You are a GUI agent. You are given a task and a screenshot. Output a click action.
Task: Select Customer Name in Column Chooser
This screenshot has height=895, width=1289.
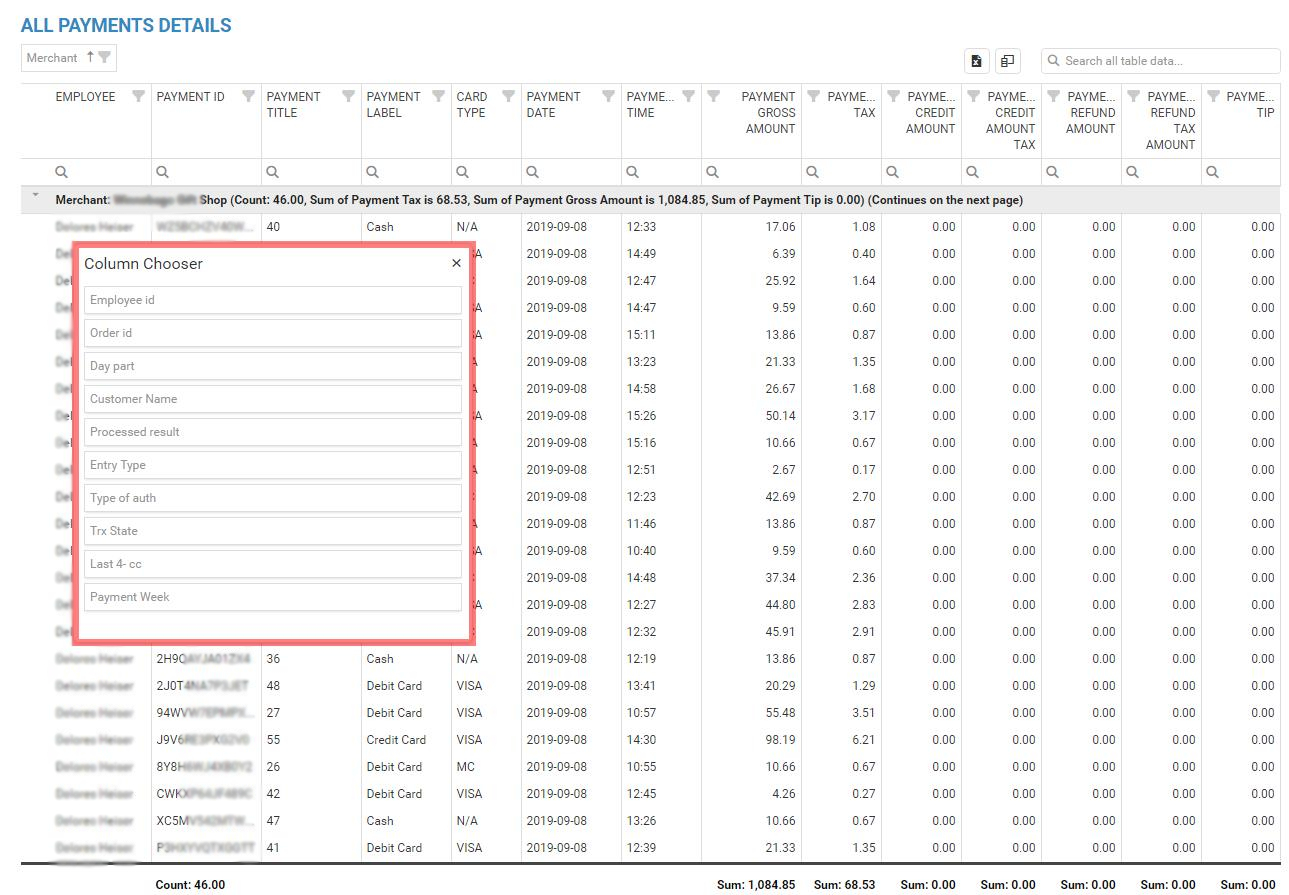(x=273, y=399)
